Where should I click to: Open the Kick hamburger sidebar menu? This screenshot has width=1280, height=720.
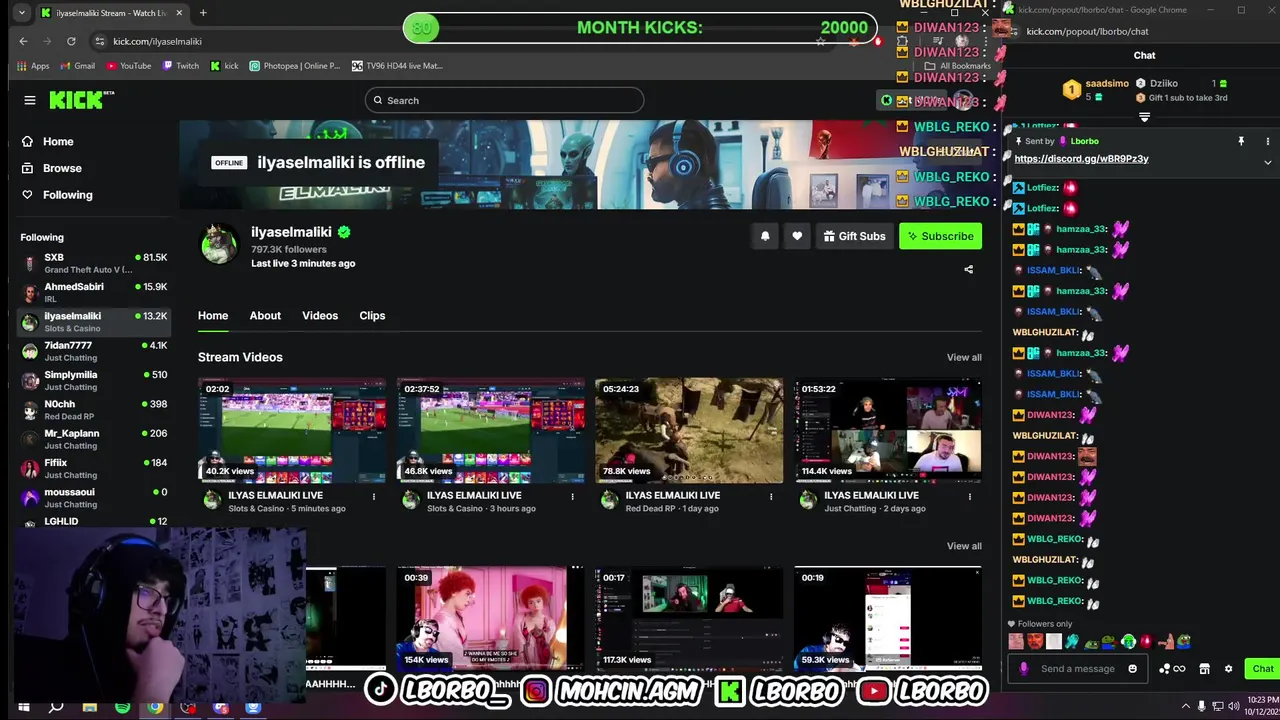[x=30, y=100]
